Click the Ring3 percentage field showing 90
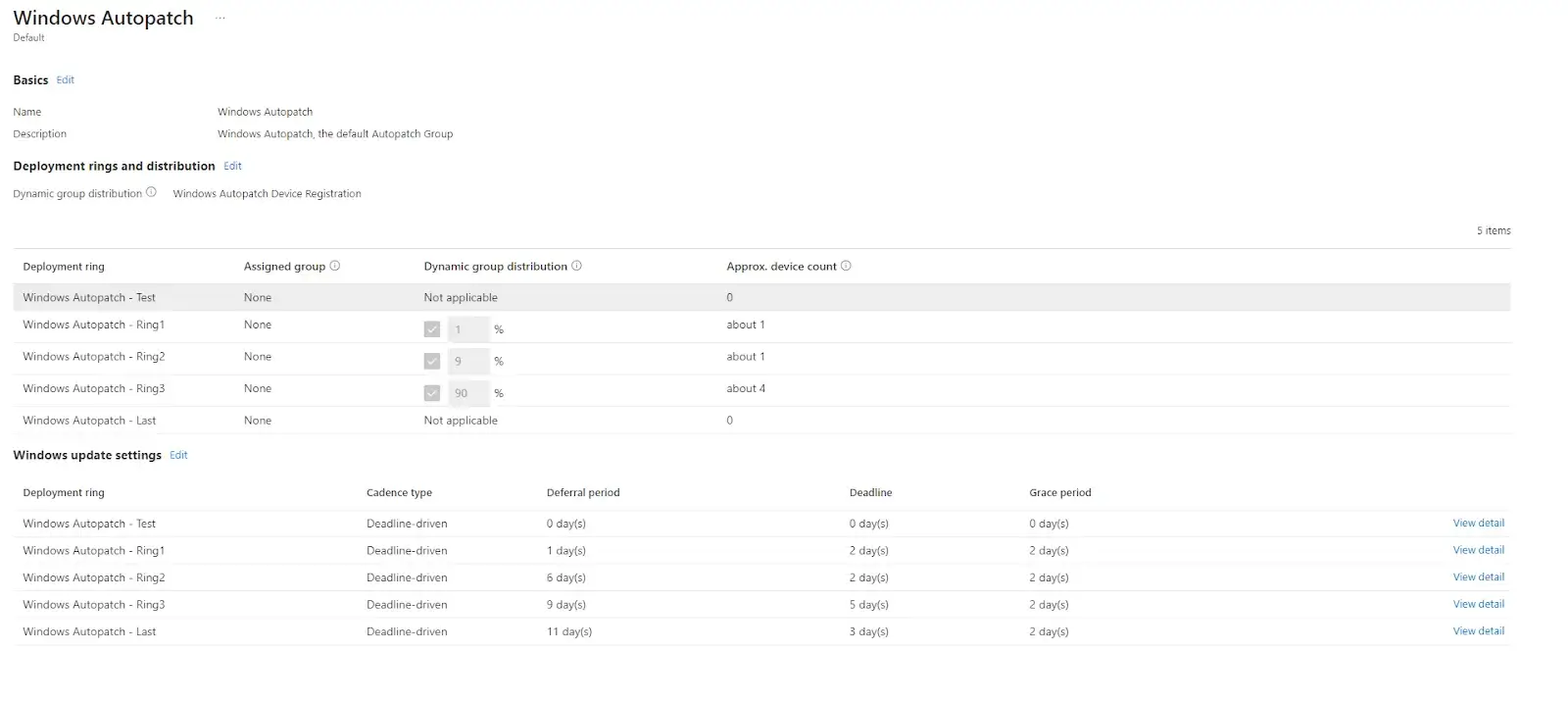1568x701 pixels. 468,393
